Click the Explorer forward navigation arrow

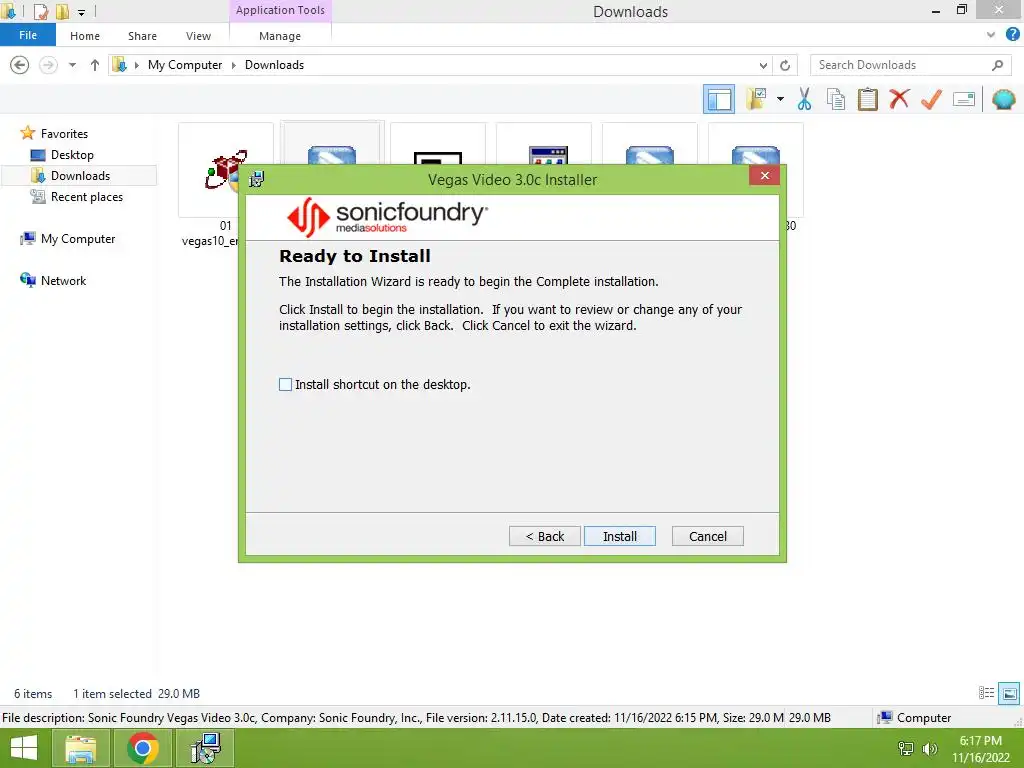pos(48,65)
